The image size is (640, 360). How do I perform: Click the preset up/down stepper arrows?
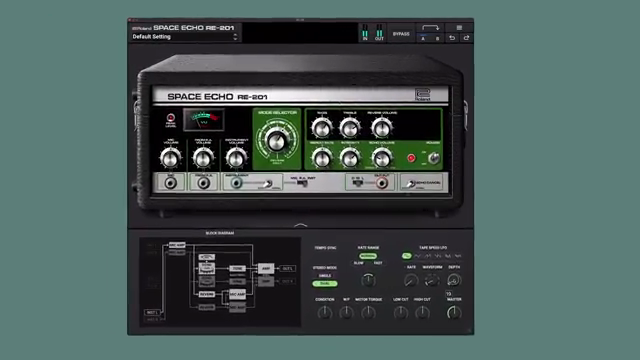coord(235,37)
